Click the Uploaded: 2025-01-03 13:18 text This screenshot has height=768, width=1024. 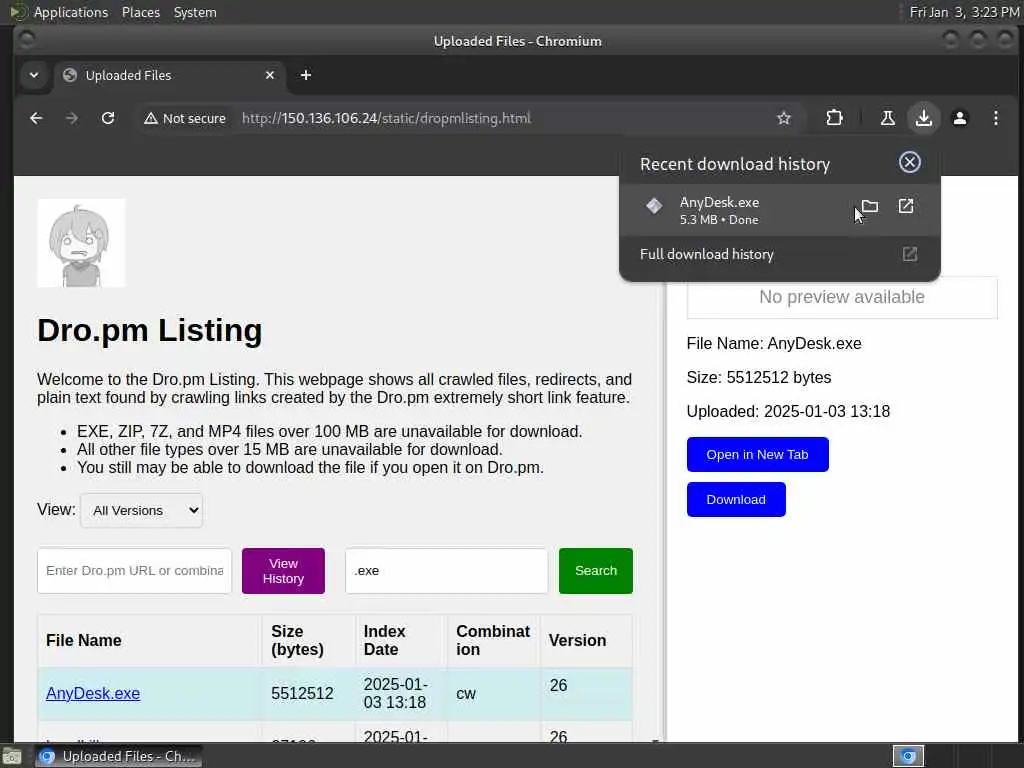(x=788, y=411)
